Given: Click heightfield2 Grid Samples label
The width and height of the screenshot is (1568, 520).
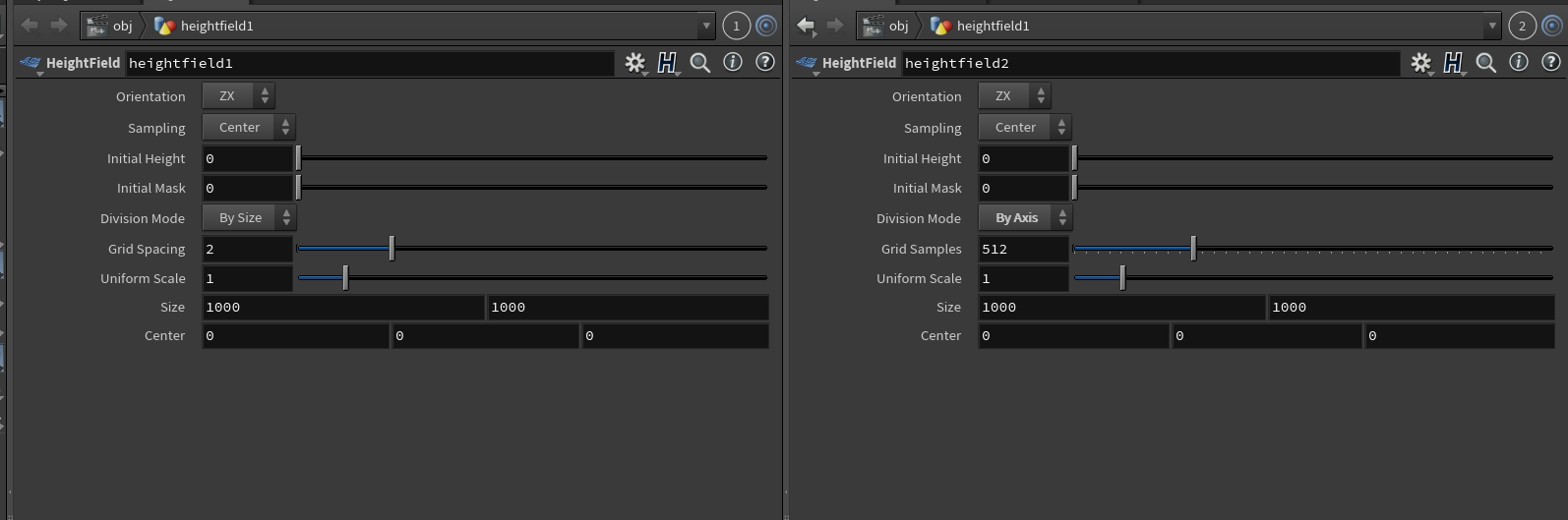Looking at the screenshot, I should [x=922, y=250].
